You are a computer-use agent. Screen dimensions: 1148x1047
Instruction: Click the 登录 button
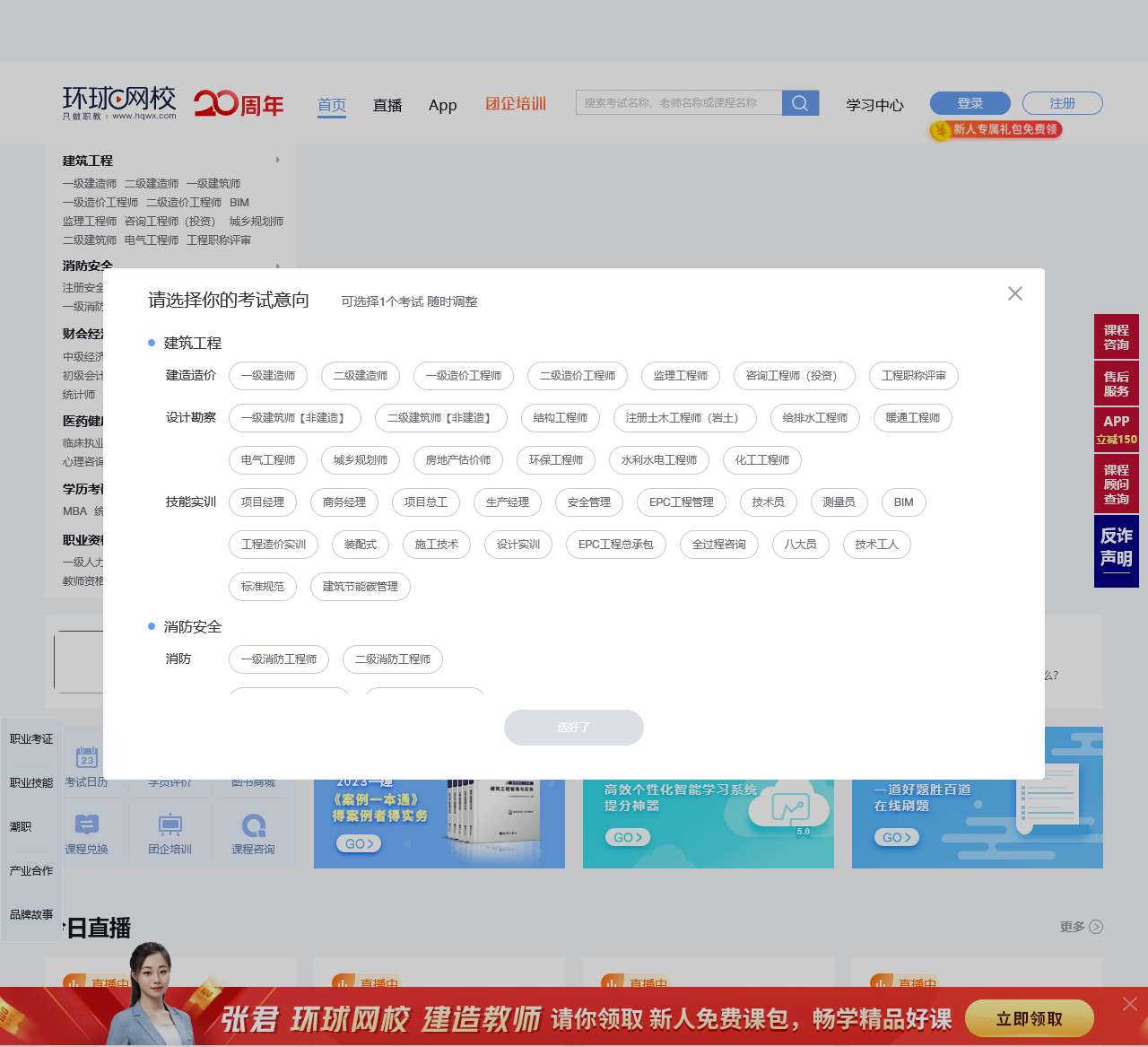tap(969, 102)
